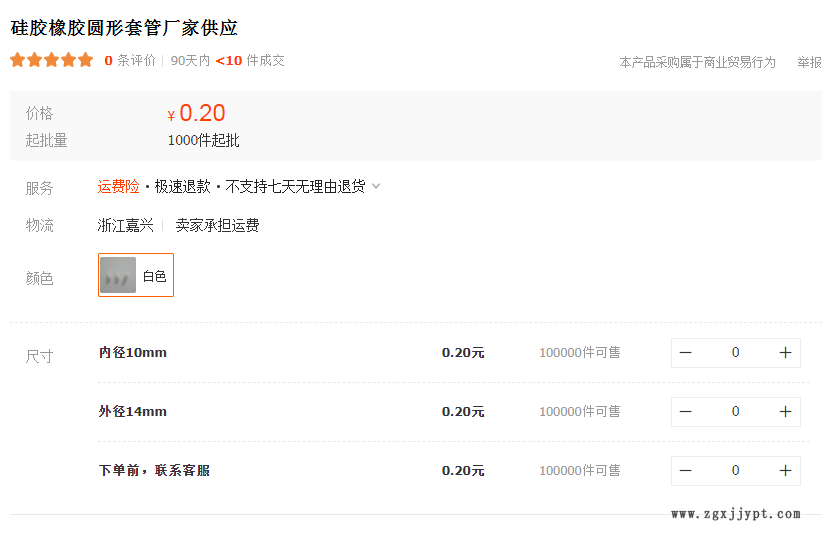Click 本产品采购属于商业贸易行为 notice
828x536 pixels.
tap(697, 62)
